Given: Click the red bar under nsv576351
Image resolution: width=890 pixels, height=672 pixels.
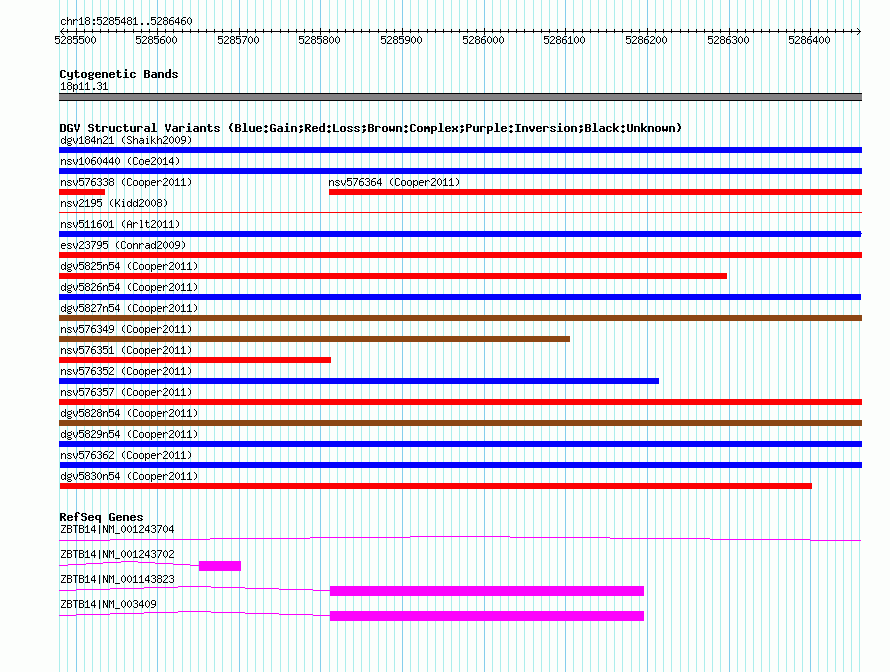Looking at the screenshot, I should click(195, 360).
